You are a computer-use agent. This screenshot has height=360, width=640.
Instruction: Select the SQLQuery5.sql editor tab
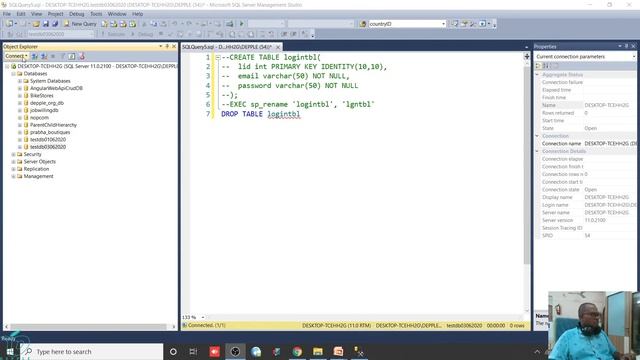227,47
